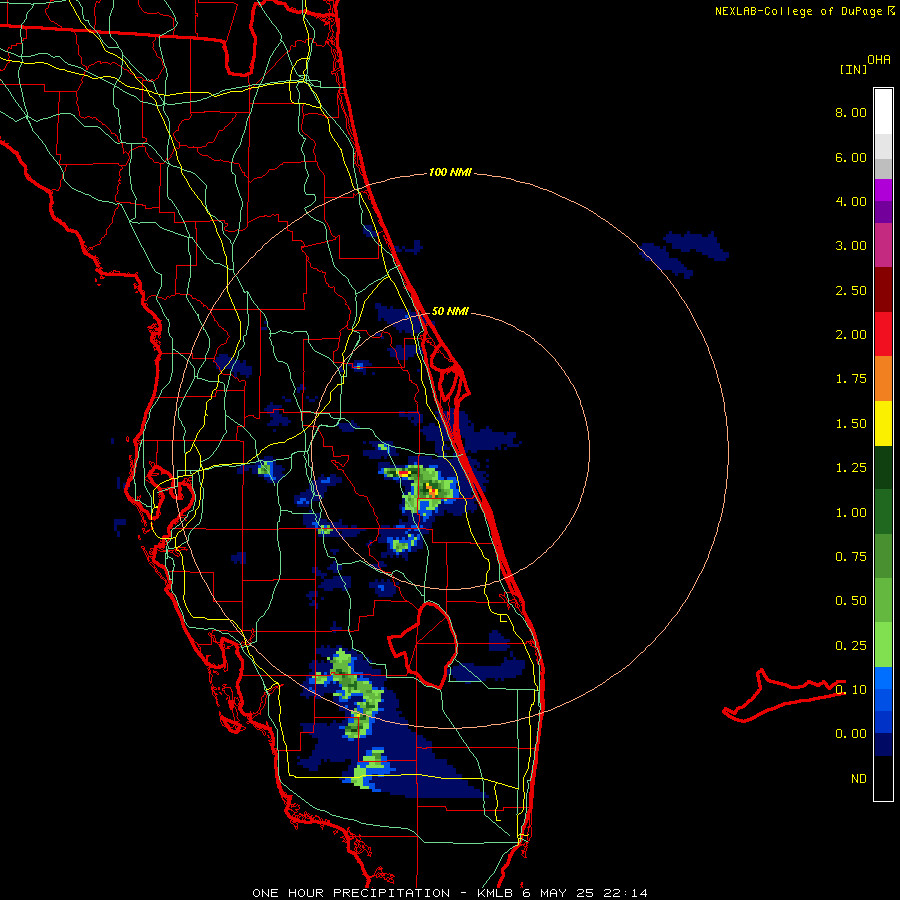Click the 0.25 legend value
This screenshot has width=900, height=900.
pos(851,646)
